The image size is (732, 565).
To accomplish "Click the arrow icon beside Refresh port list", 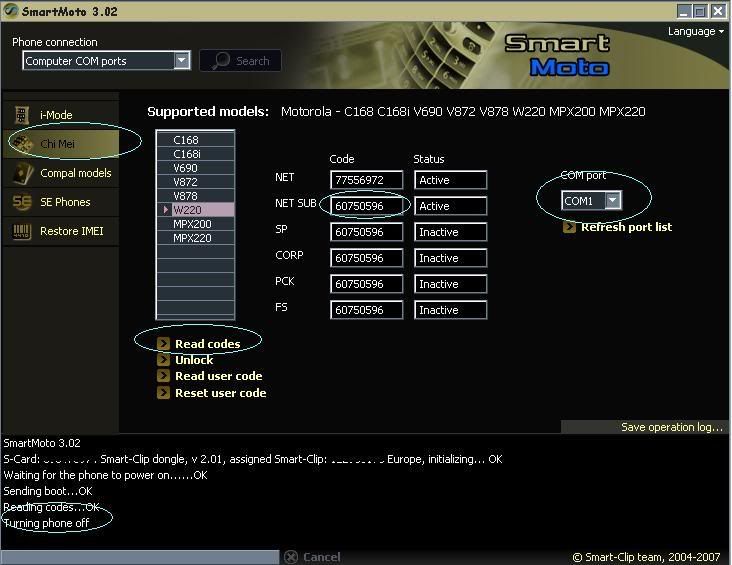I will [x=569, y=227].
